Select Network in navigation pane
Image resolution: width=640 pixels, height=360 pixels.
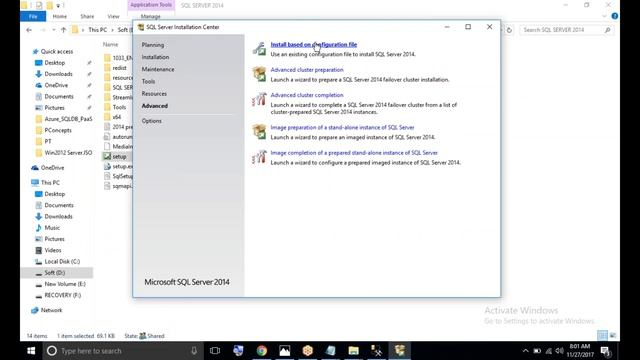(x=51, y=310)
